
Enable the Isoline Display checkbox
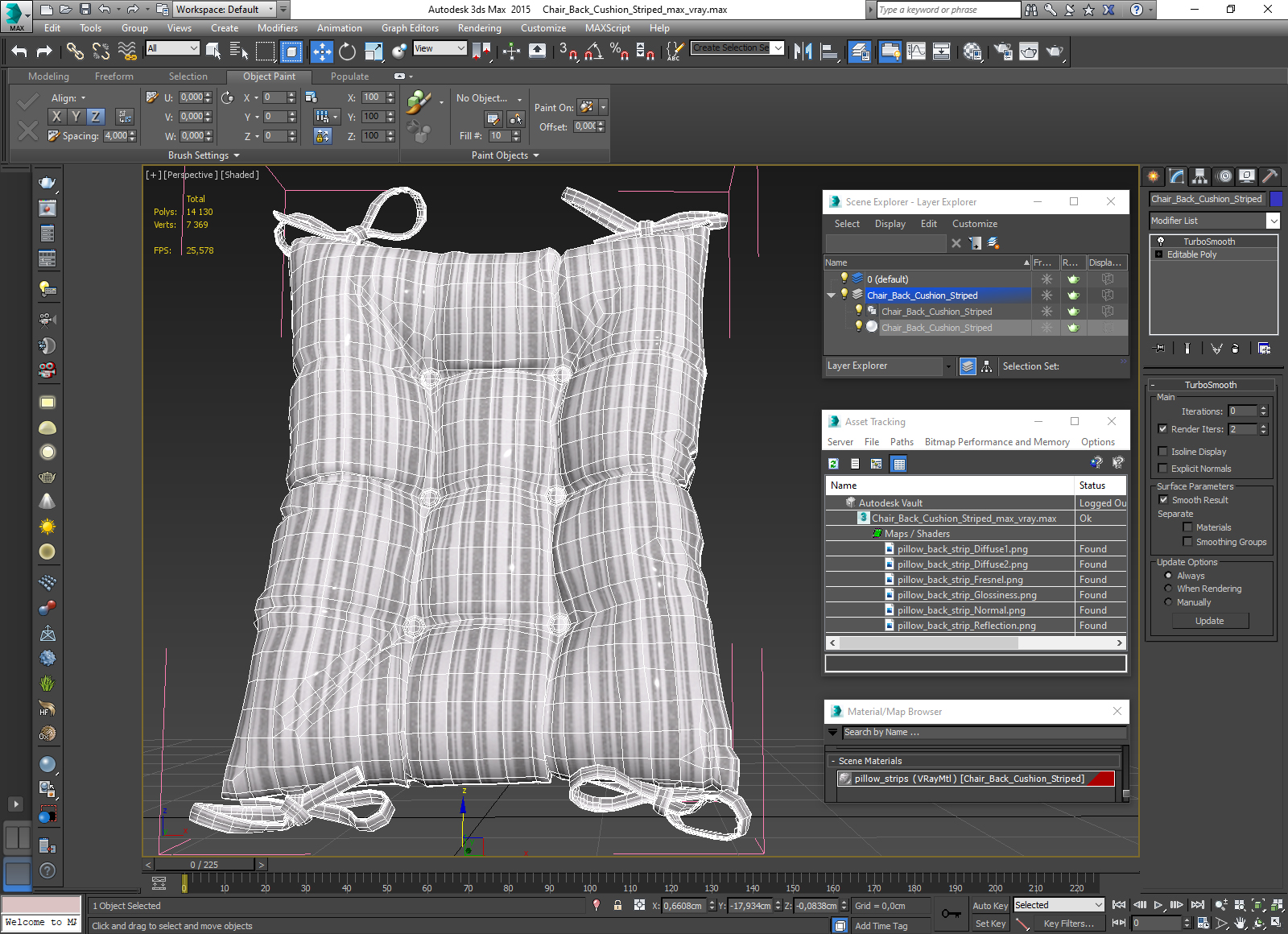point(1162,451)
